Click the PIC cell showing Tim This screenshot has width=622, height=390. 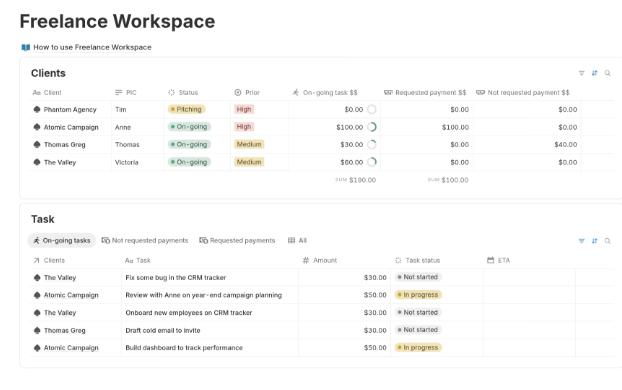pos(138,110)
